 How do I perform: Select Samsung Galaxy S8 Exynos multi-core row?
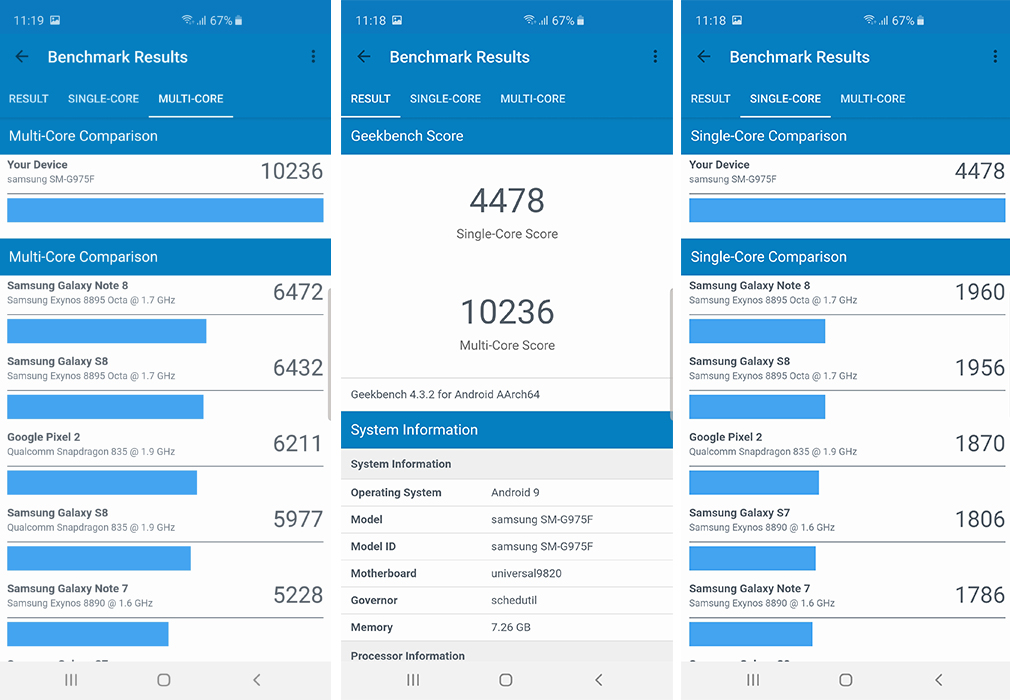coord(165,386)
